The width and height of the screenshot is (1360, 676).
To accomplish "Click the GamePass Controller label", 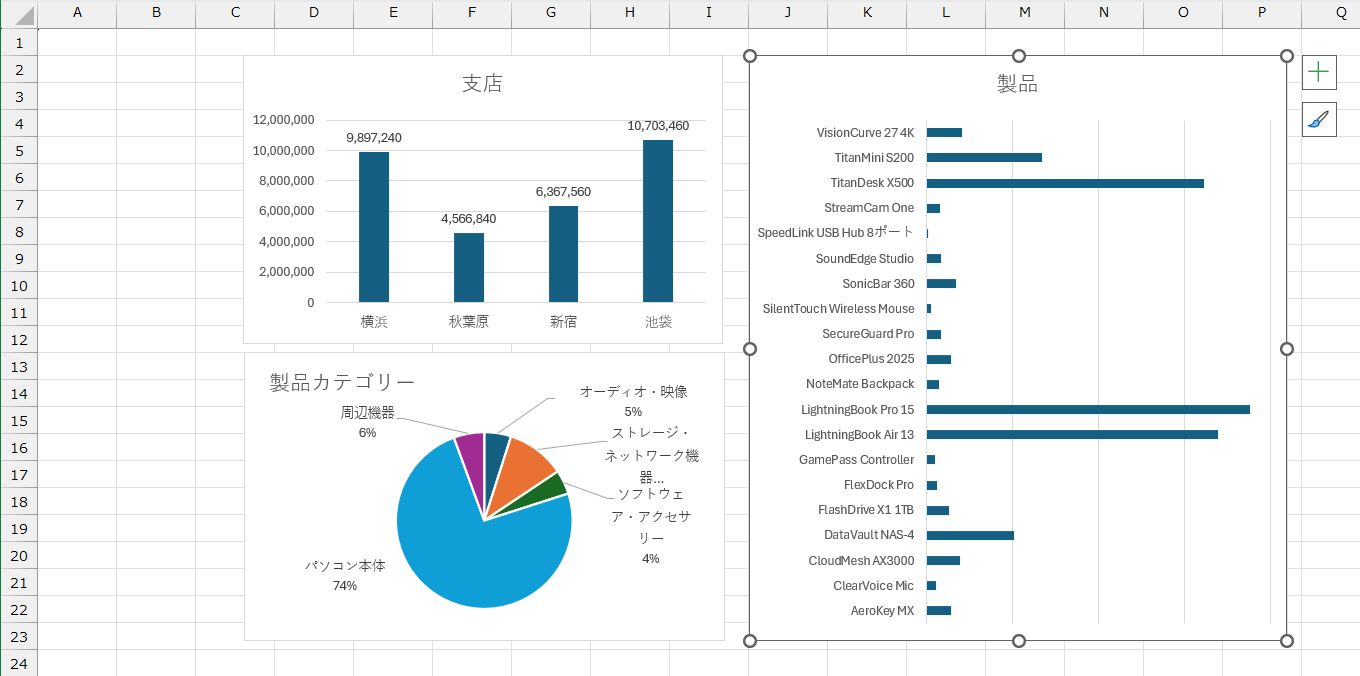I will 856,460.
